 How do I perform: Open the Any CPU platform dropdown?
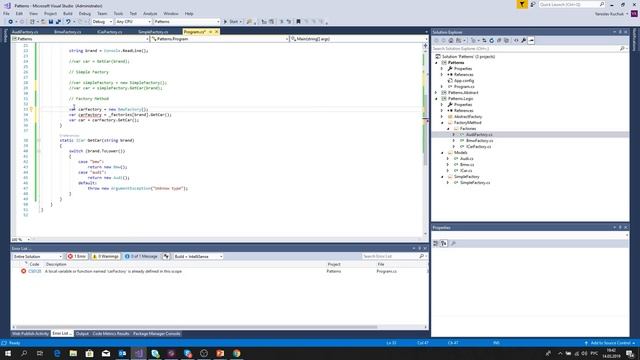tap(133, 22)
